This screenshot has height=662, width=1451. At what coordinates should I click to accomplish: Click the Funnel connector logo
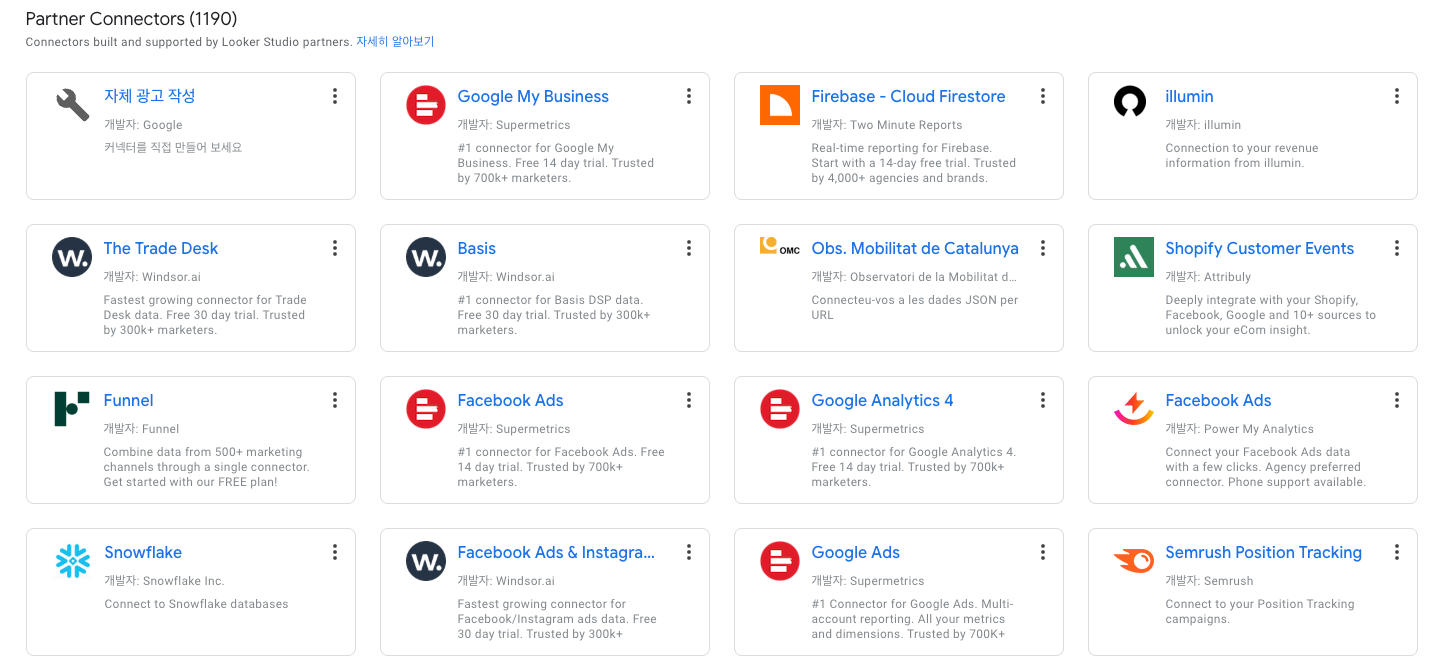click(72, 409)
